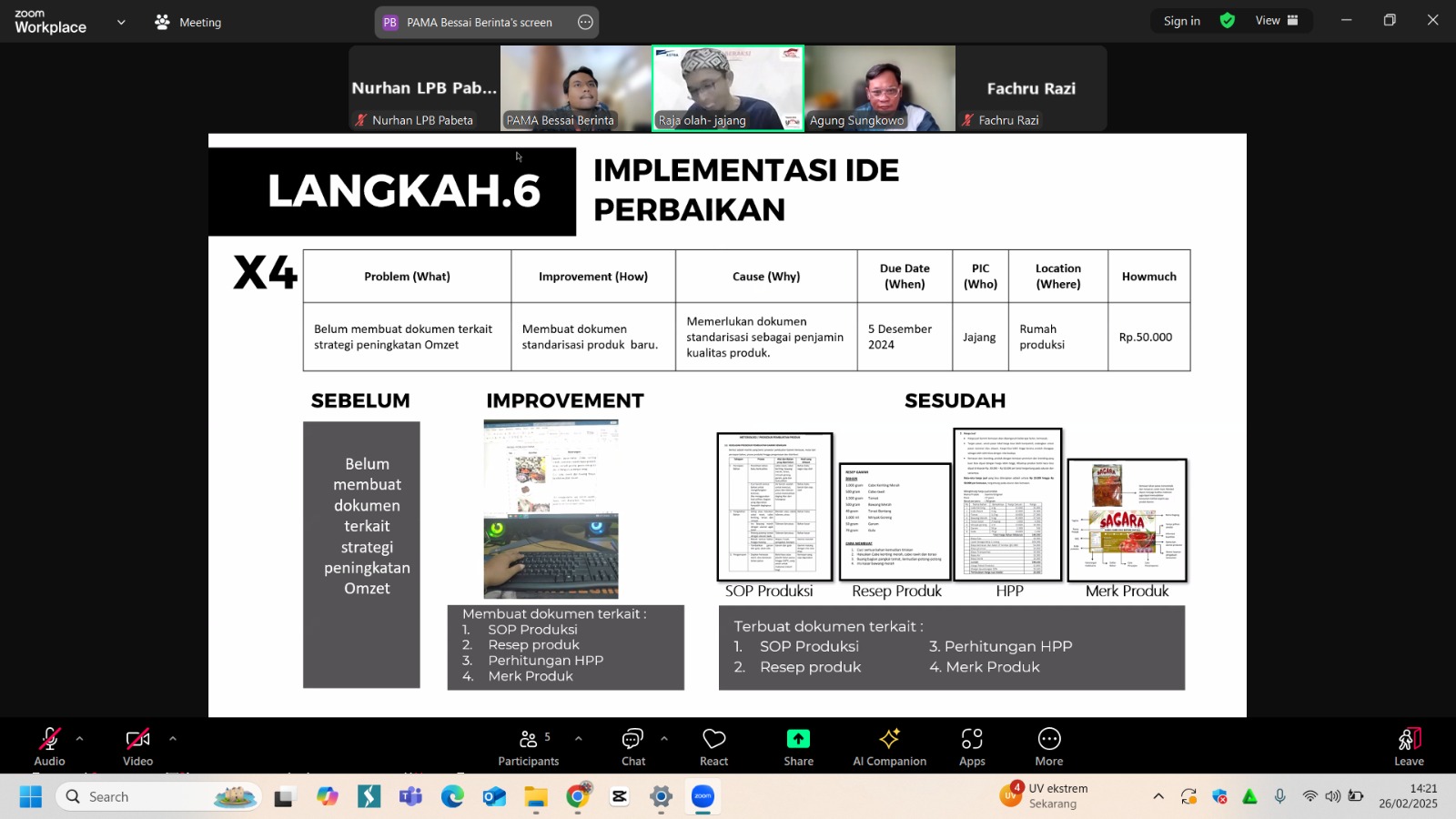Open the Apps panel
1456x819 pixels.
972,746
